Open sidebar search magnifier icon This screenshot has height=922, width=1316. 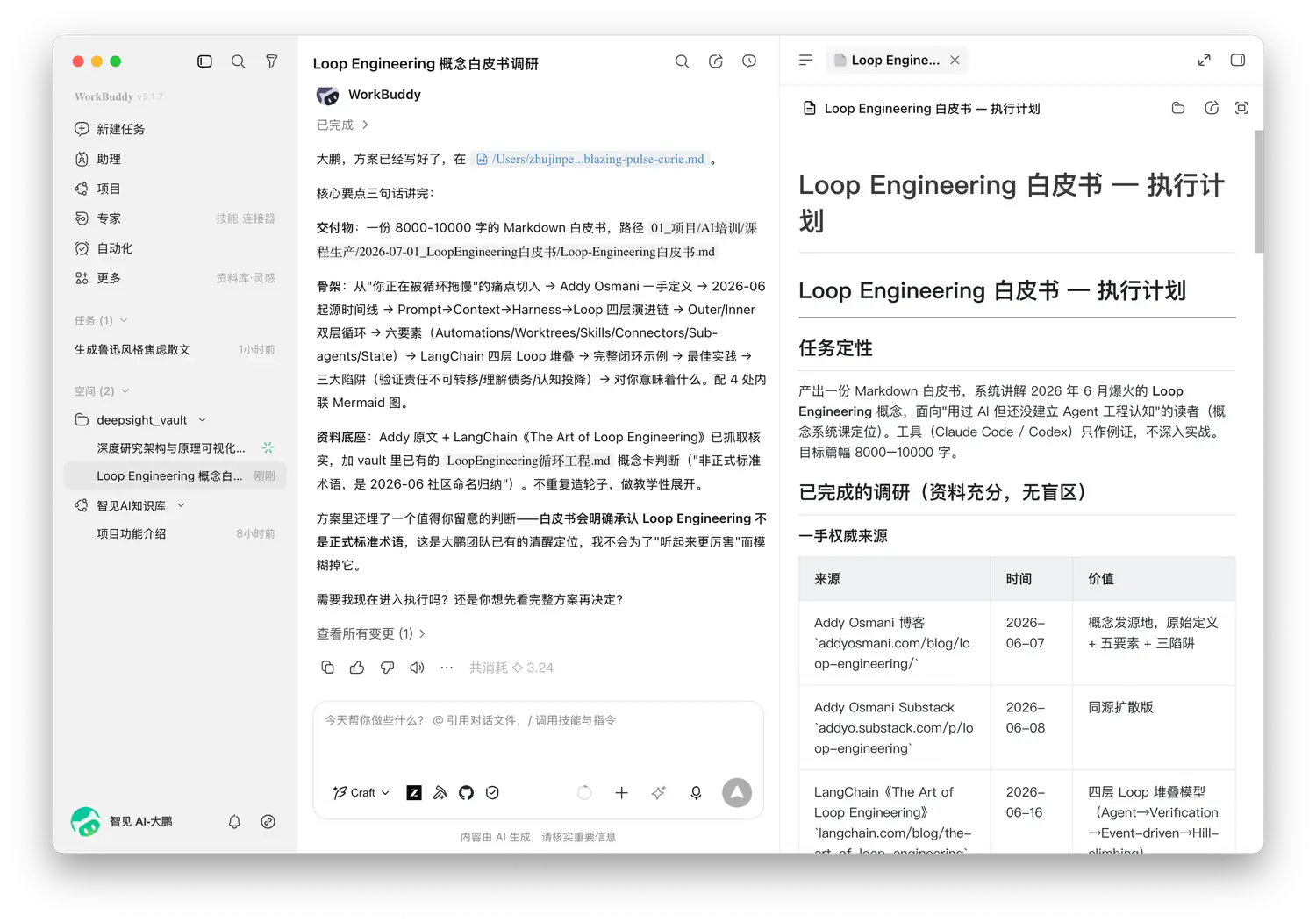pyautogui.click(x=238, y=61)
